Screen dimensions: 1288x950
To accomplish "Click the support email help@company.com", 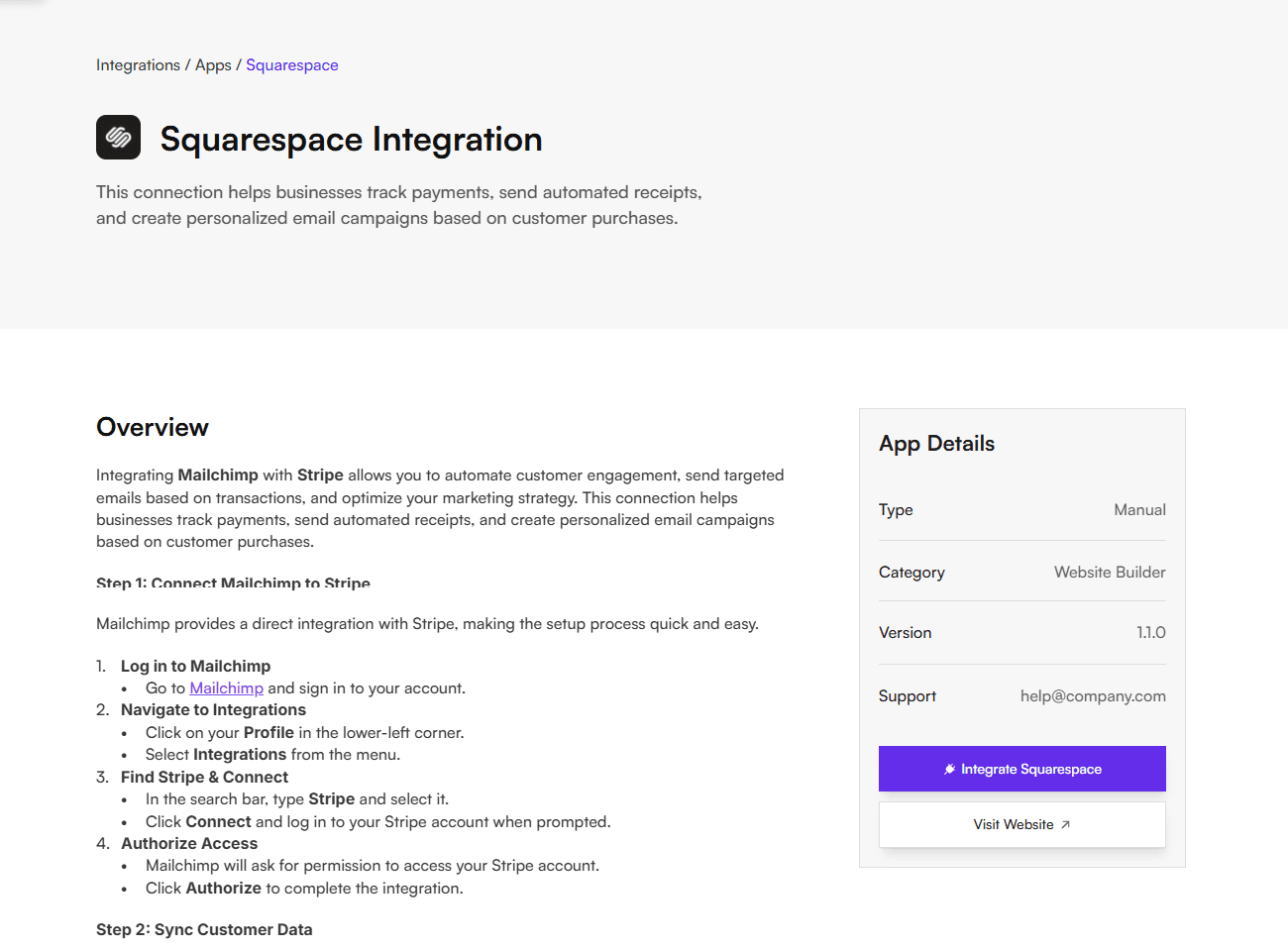I will coord(1093,696).
